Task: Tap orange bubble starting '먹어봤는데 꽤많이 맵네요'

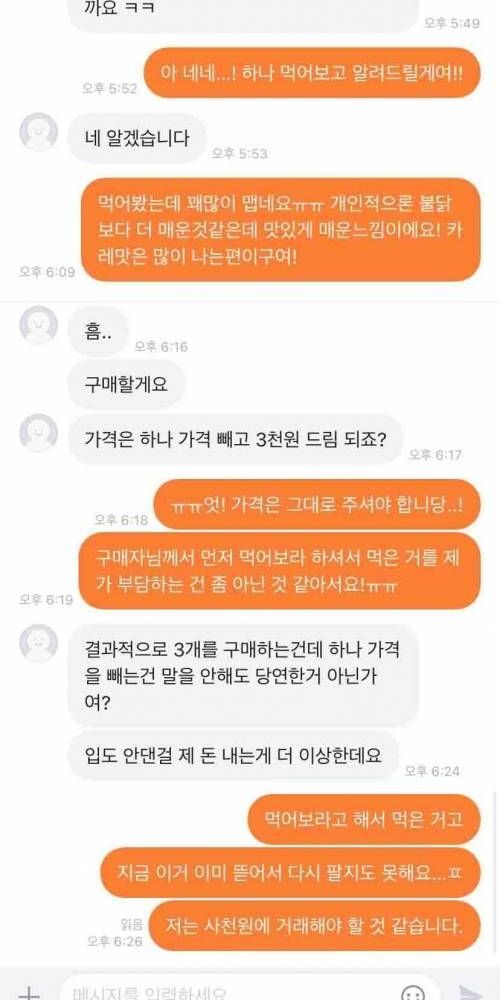Action: coord(282,230)
